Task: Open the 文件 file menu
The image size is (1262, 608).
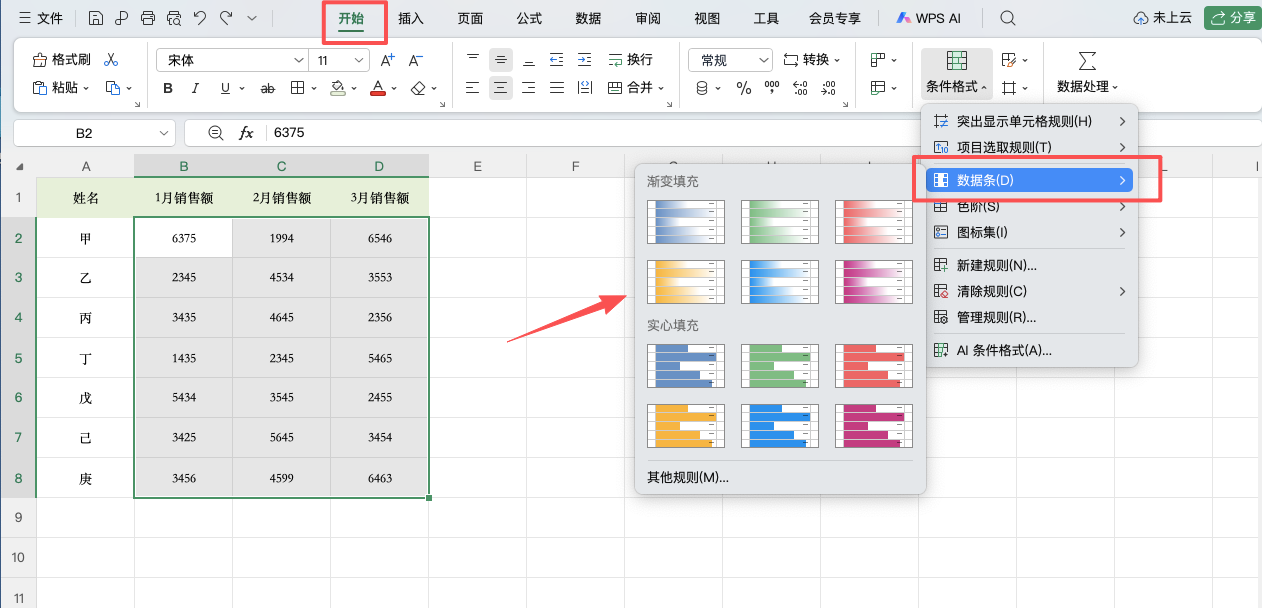Action: click(41, 18)
